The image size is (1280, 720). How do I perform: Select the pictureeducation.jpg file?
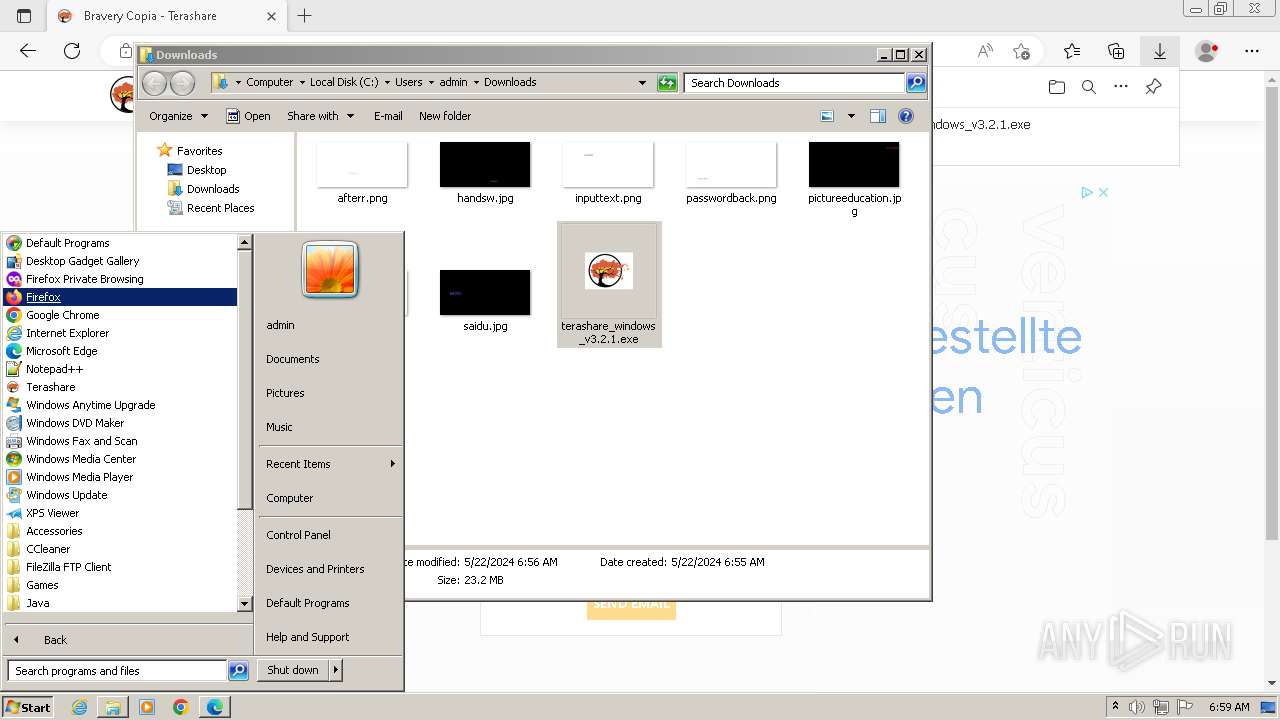(854, 179)
